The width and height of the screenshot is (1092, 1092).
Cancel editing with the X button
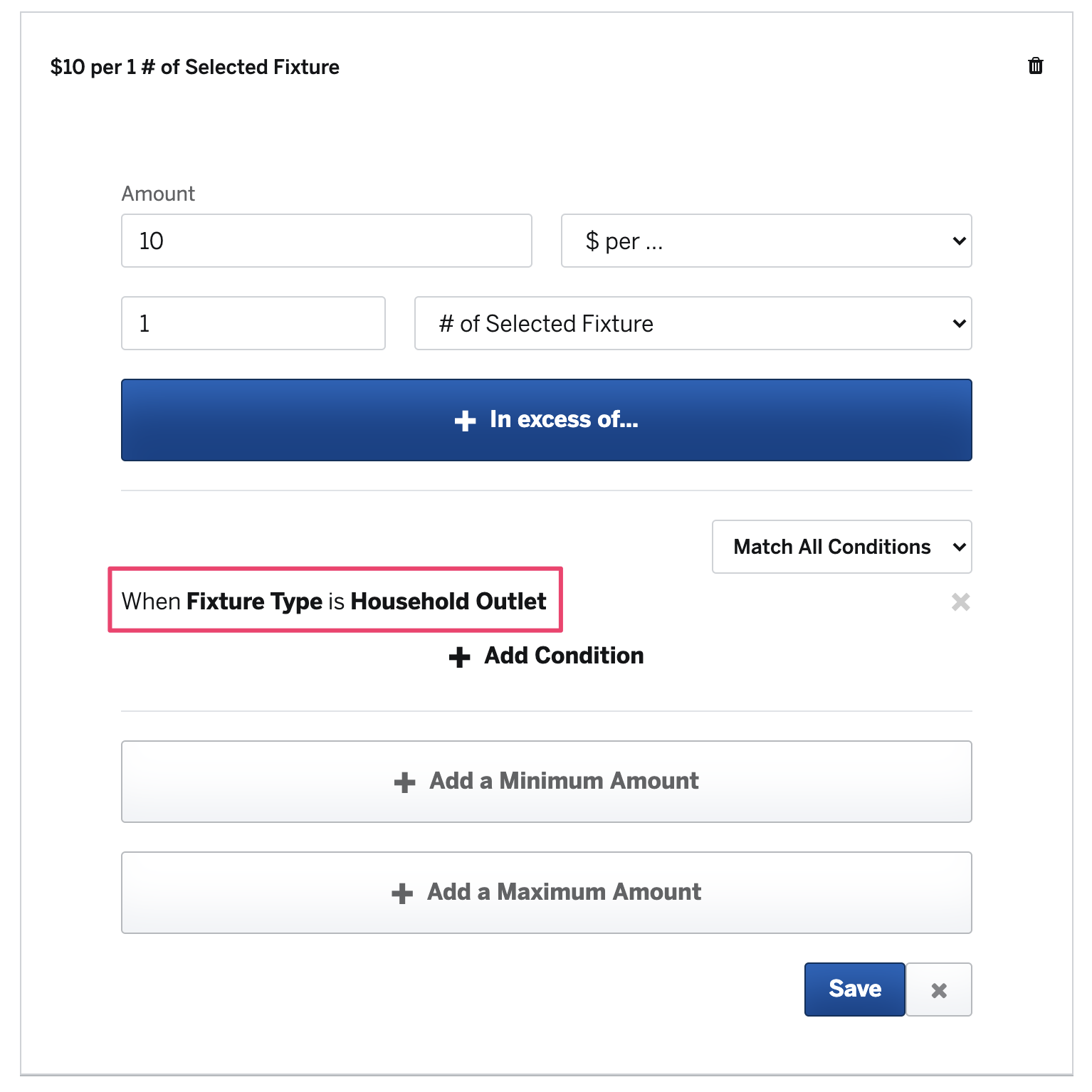click(x=939, y=989)
